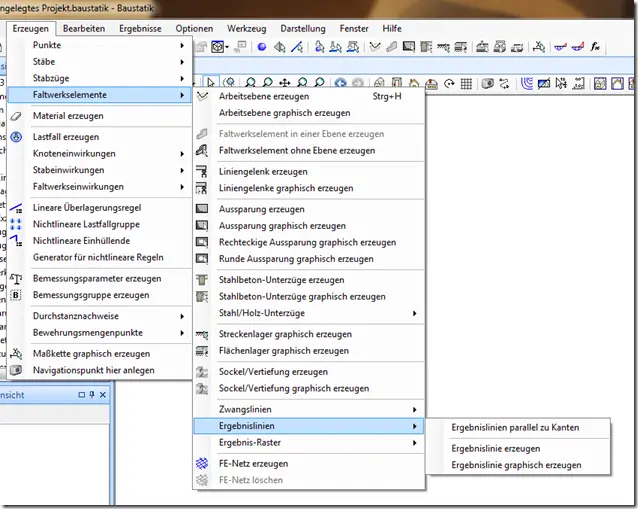Open the Werkzeug menu
The image size is (638, 509).
click(x=247, y=28)
